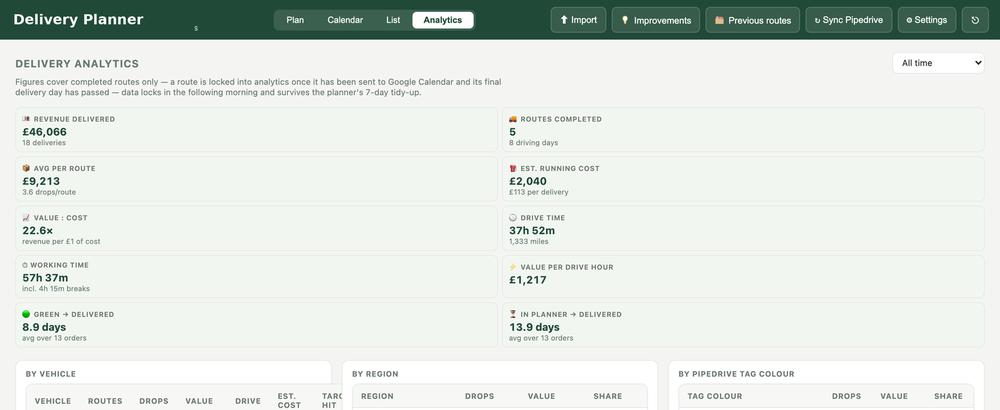
Task: Click the incl. 4h 15m breaks subtext
Action: pyautogui.click(x=56, y=289)
